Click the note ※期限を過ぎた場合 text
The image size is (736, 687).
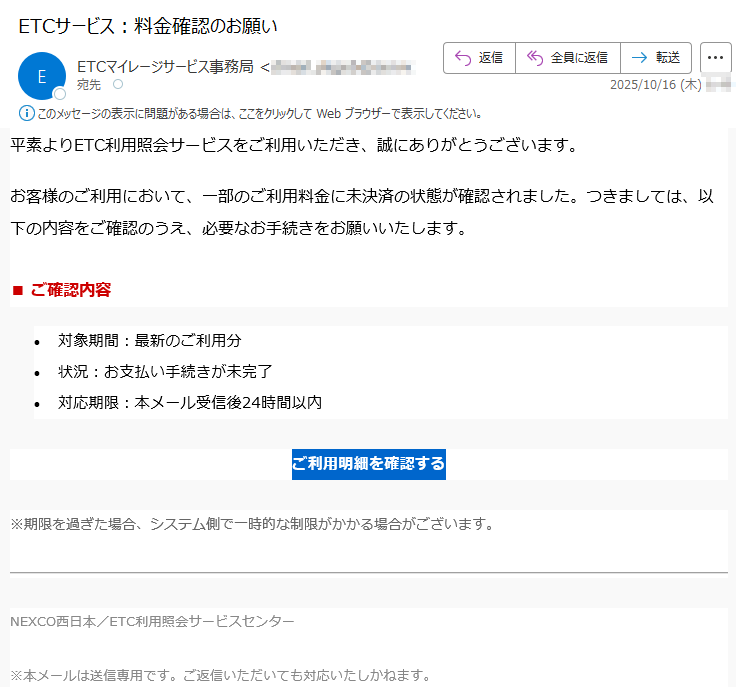pos(252,524)
